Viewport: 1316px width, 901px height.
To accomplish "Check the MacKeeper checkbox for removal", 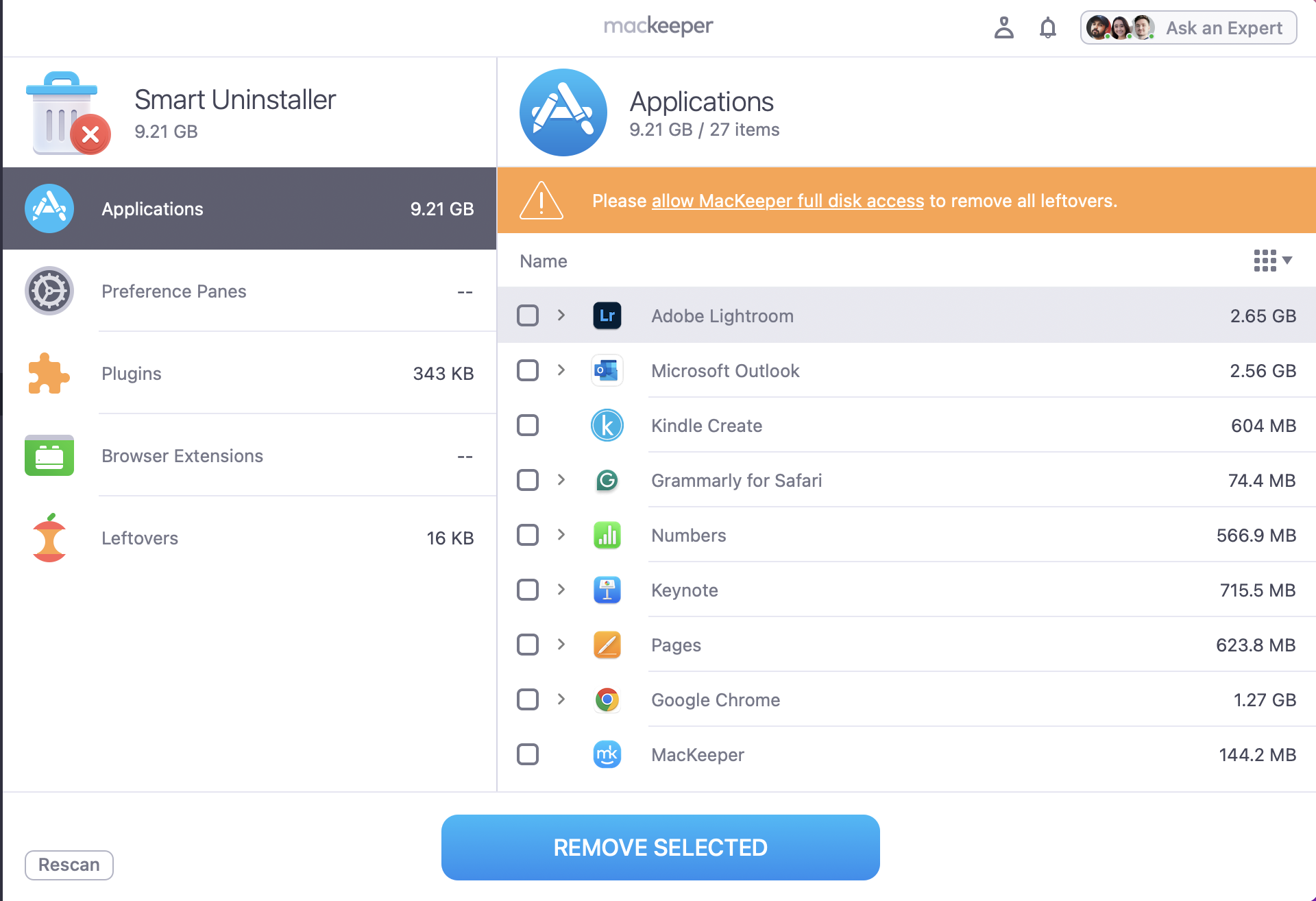I will tap(527, 754).
